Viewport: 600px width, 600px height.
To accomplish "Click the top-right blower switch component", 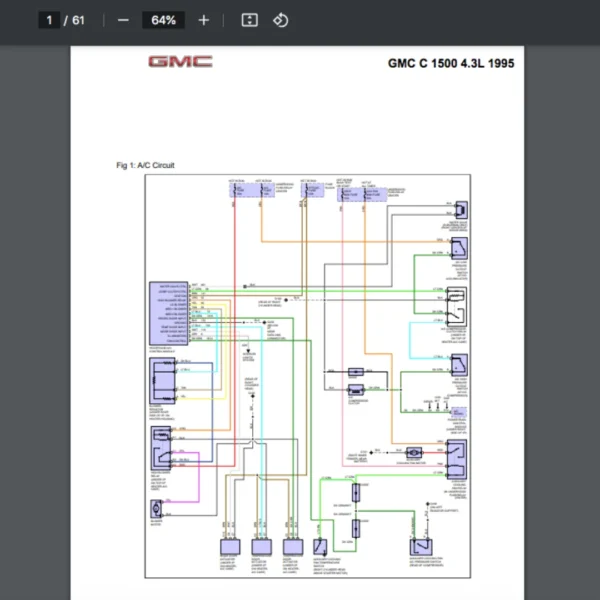I will pyautogui.click(x=462, y=210).
